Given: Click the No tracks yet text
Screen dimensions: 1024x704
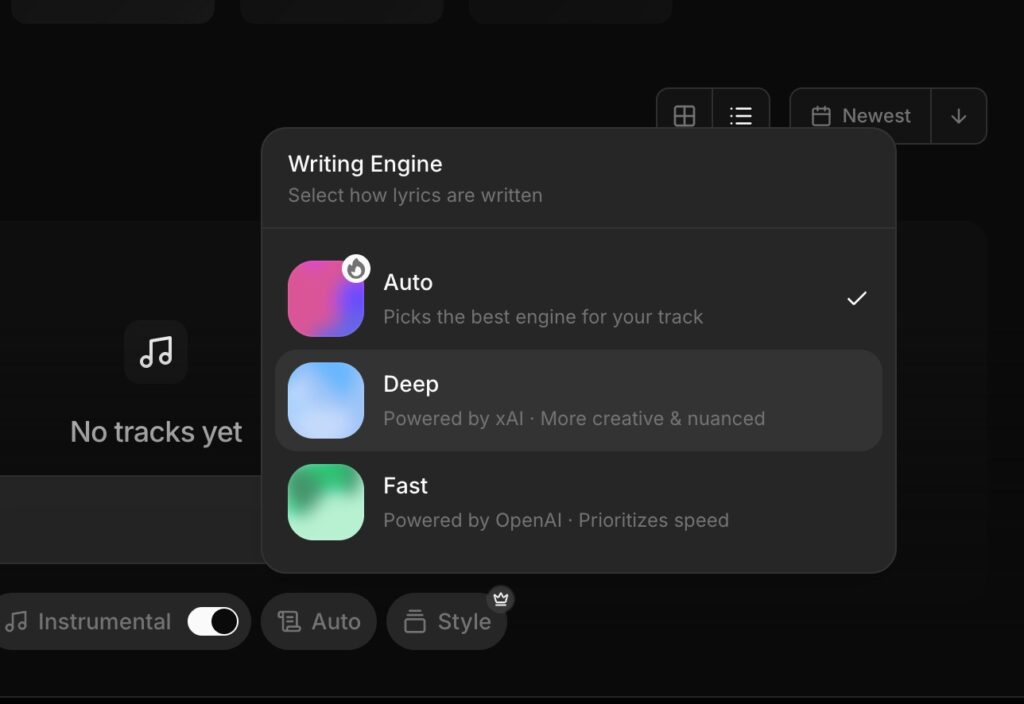Looking at the screenshot, I should 155,431.
